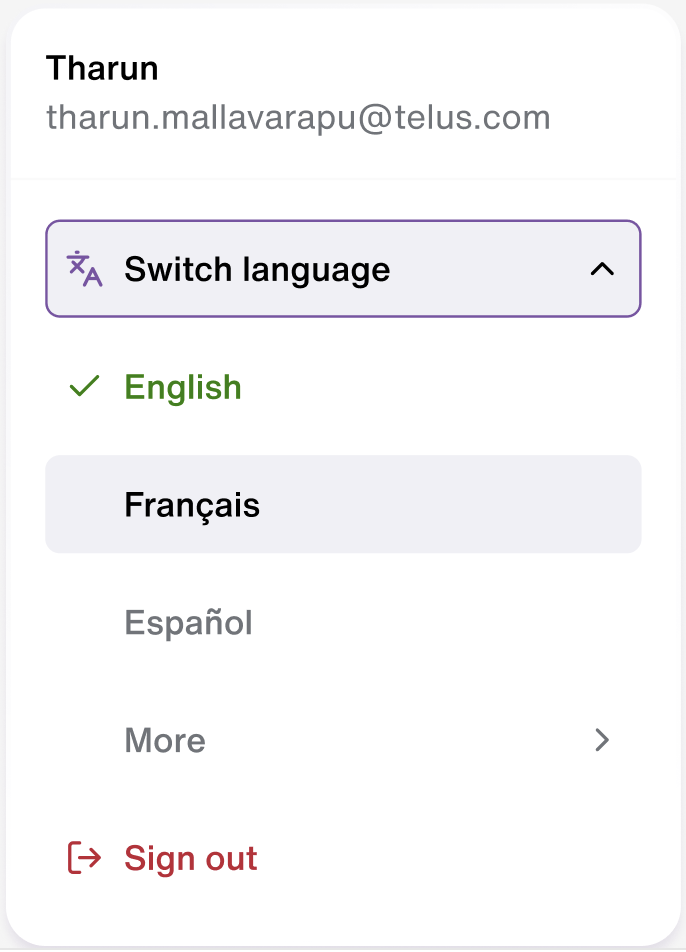Click the Sign out text label

[x=191, y=858]
